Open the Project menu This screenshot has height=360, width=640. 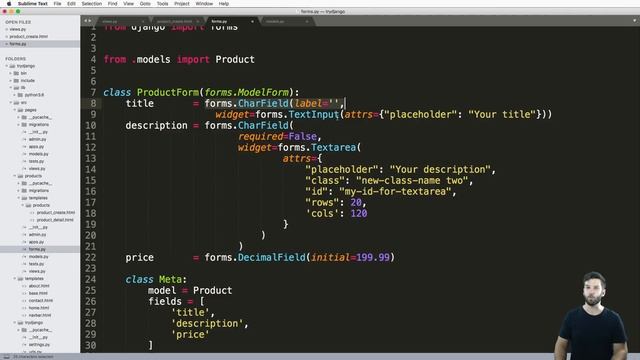[182, 4]
